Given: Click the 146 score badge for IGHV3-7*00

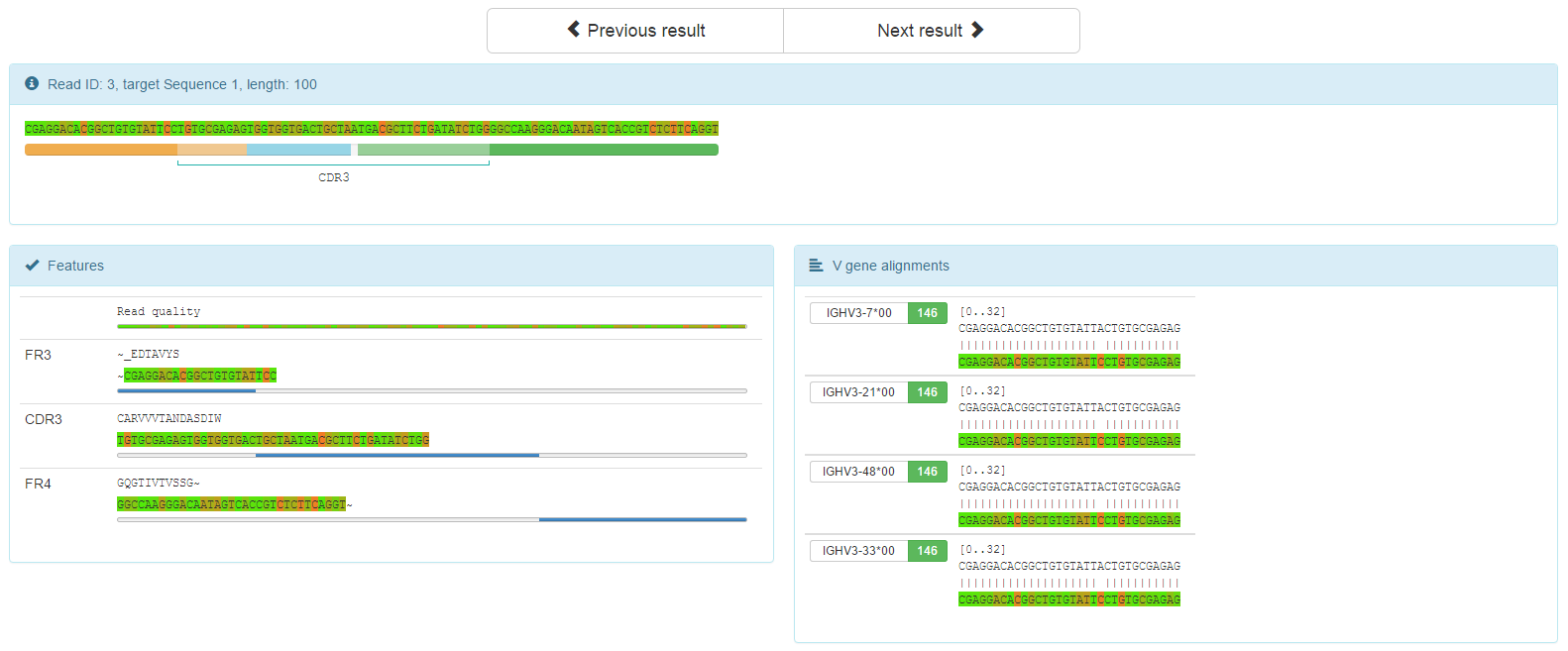Looking at the screenshot, I should [927, 313].
